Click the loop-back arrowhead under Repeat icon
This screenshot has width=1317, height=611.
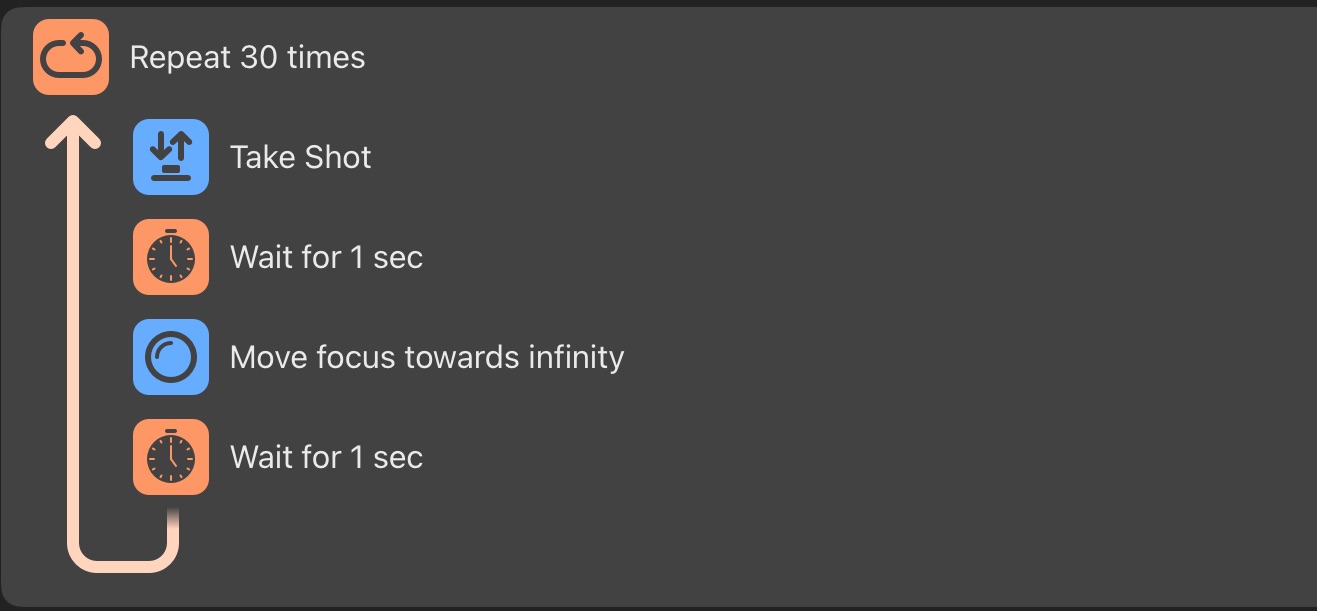73,131
